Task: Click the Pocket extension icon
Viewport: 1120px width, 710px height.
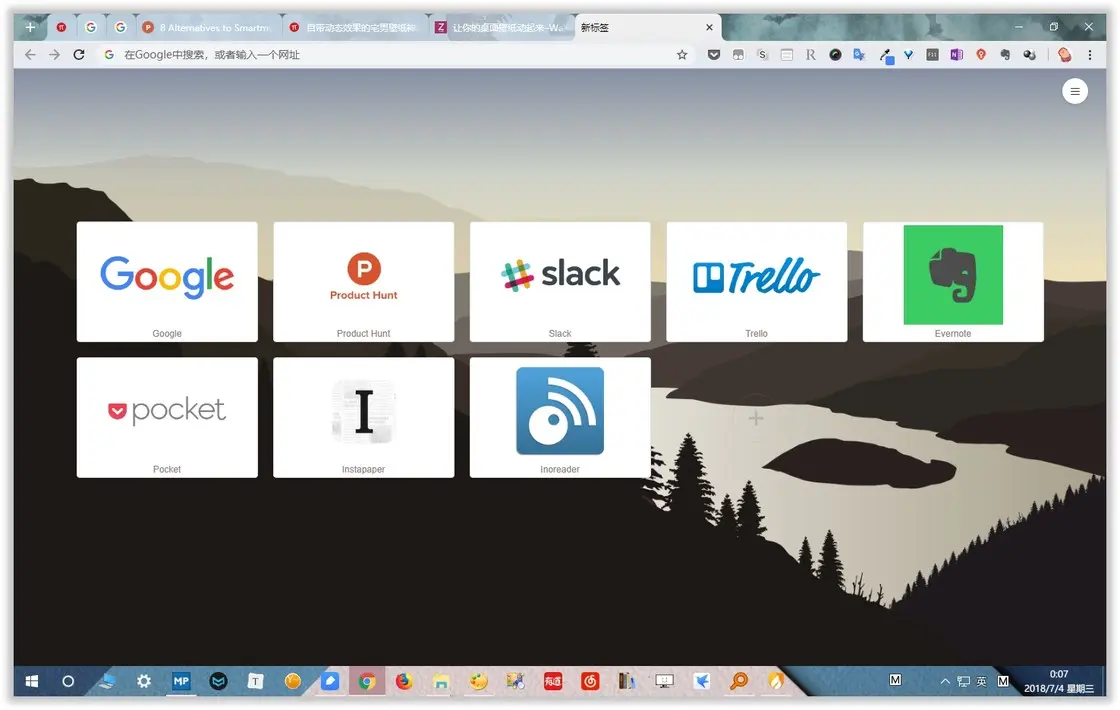Action: click(714, 54)
